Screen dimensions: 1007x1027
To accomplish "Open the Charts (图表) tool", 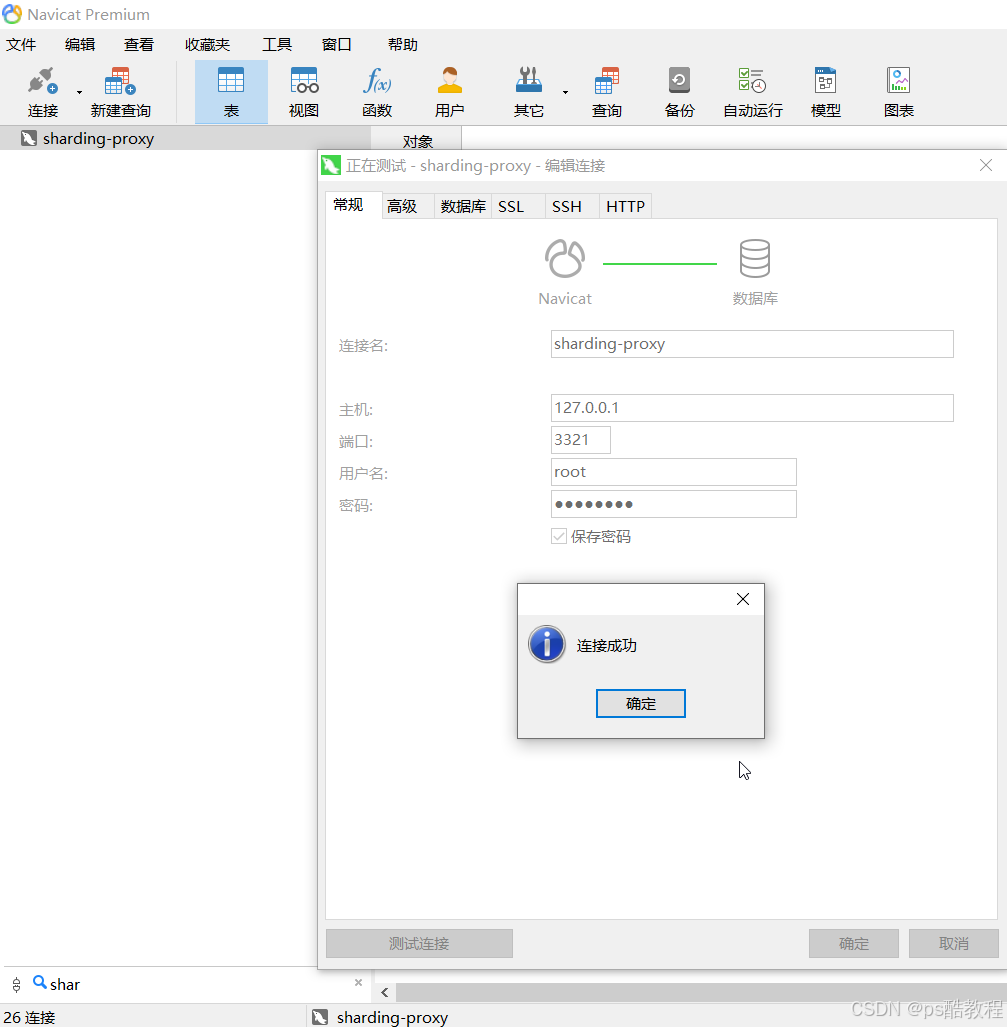I will click(x=899, y=92).
